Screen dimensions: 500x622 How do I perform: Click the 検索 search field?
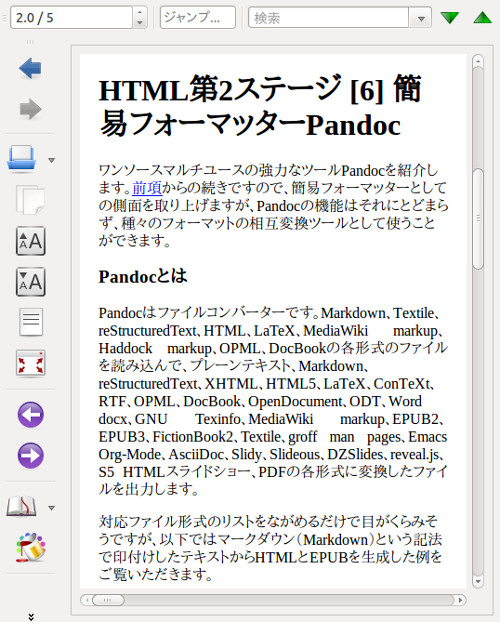[329, 18]
